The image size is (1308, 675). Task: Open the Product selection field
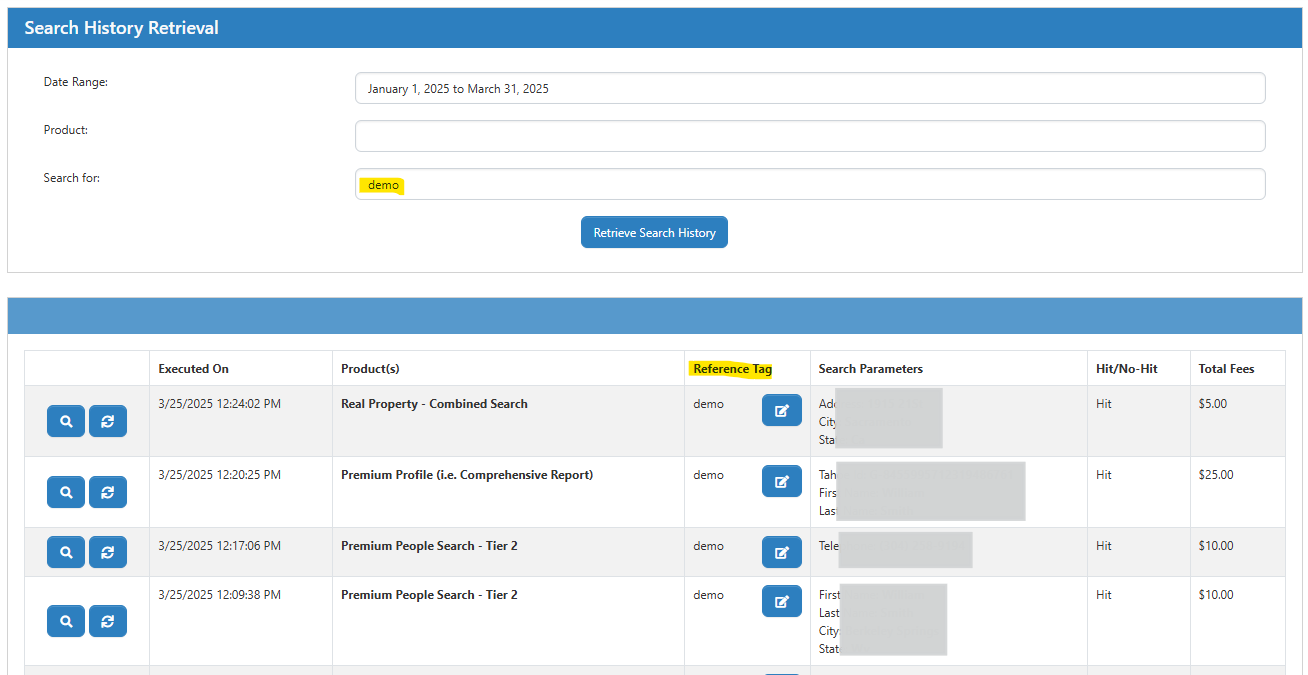click(809, 136)
